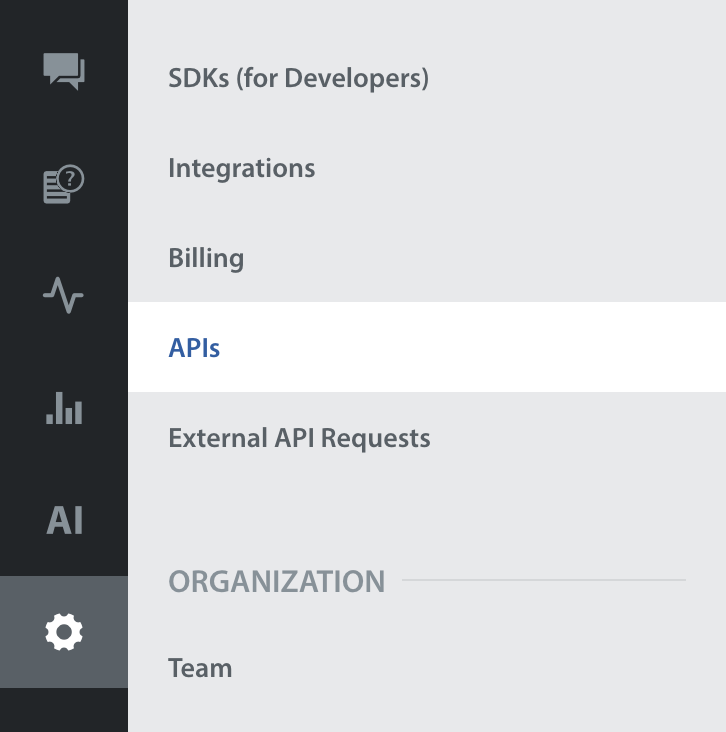This screenshot has width=726, height=732.
Task: Go to the Integrations menu item
Action: pos(241,168)
